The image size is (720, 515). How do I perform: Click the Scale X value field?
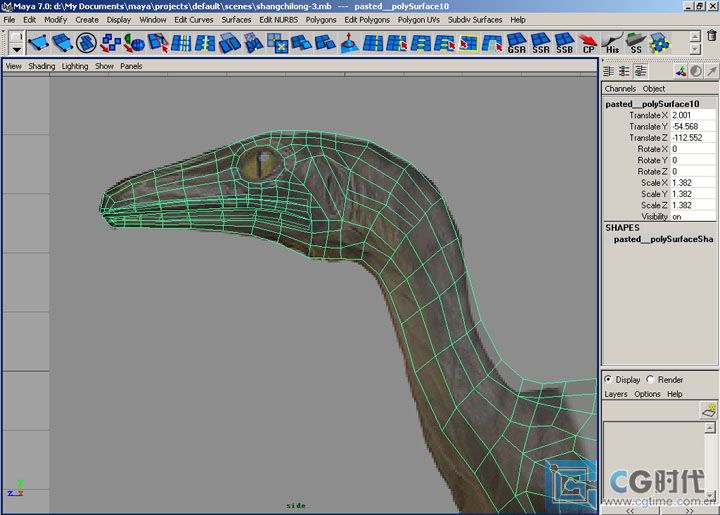point(693,183)
